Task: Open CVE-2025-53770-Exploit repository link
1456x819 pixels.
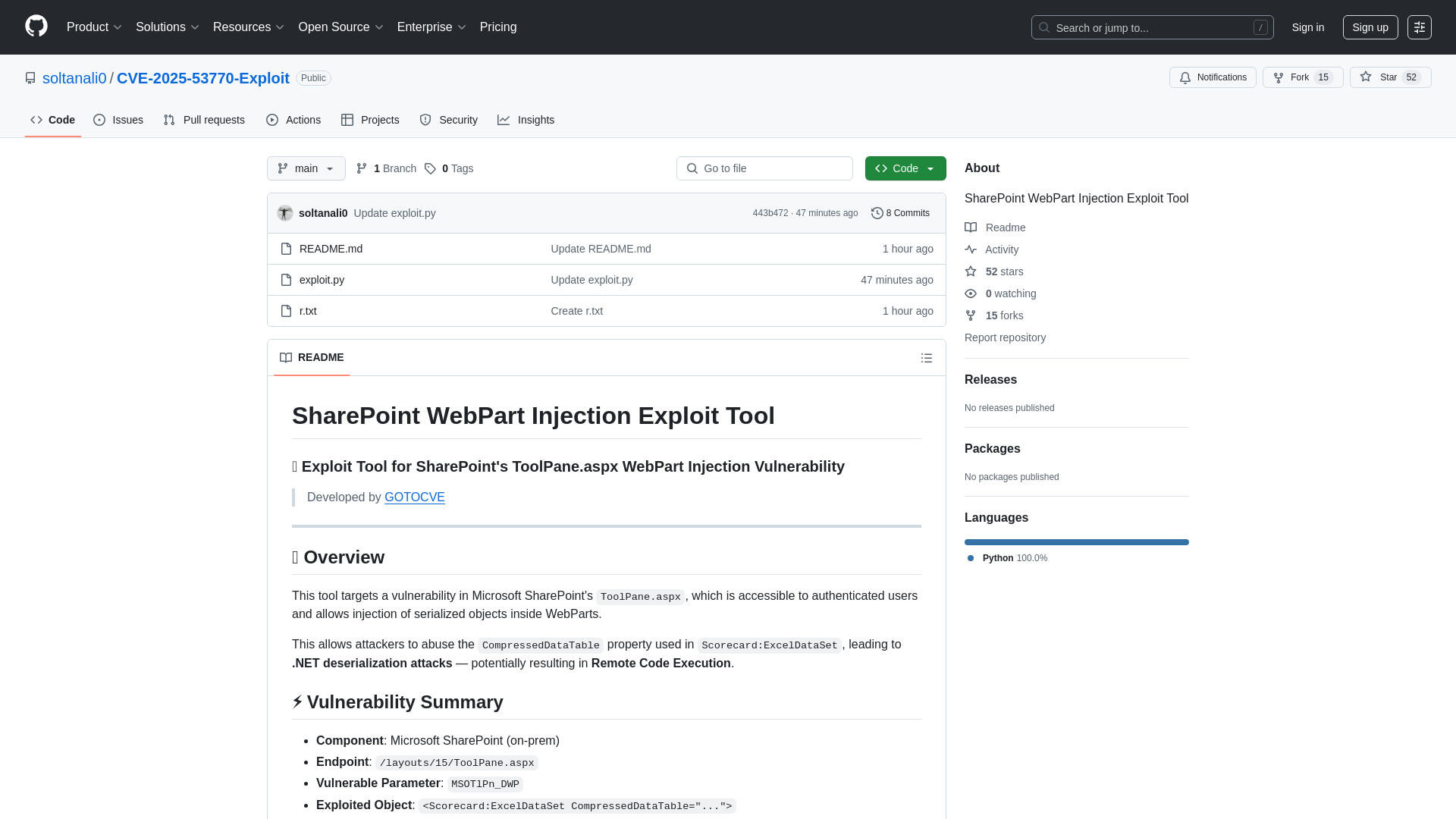Action: [x=203, y=78]
